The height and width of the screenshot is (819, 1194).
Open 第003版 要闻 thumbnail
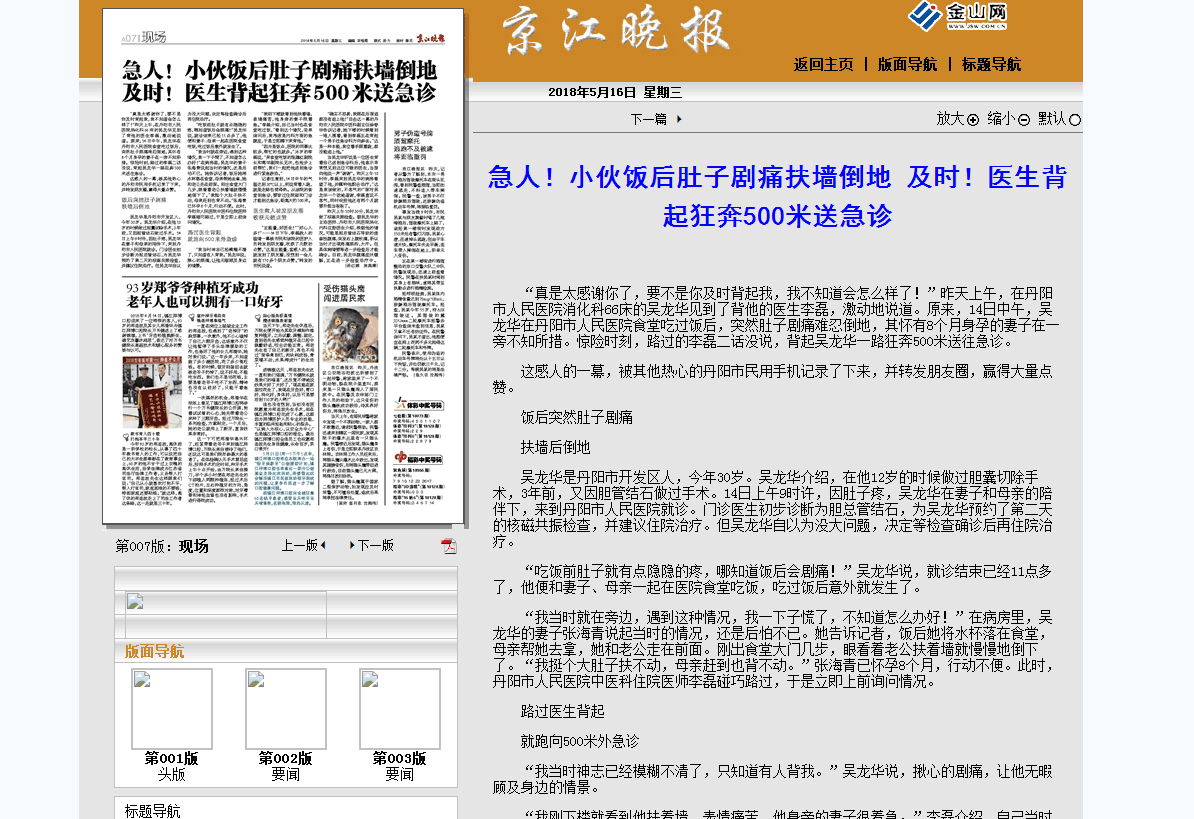pos(399,709)
